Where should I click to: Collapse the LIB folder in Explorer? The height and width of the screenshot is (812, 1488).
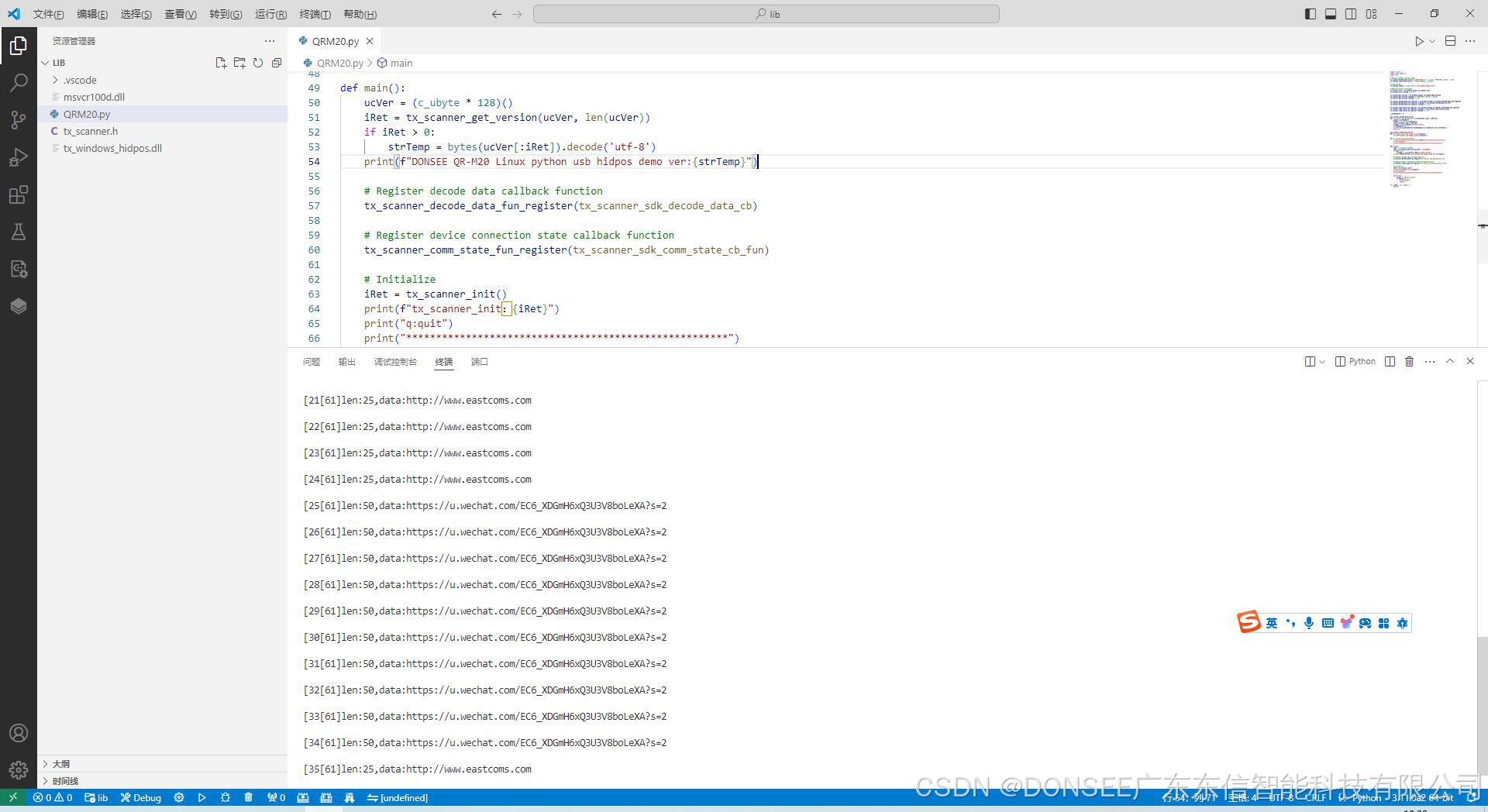46,62
